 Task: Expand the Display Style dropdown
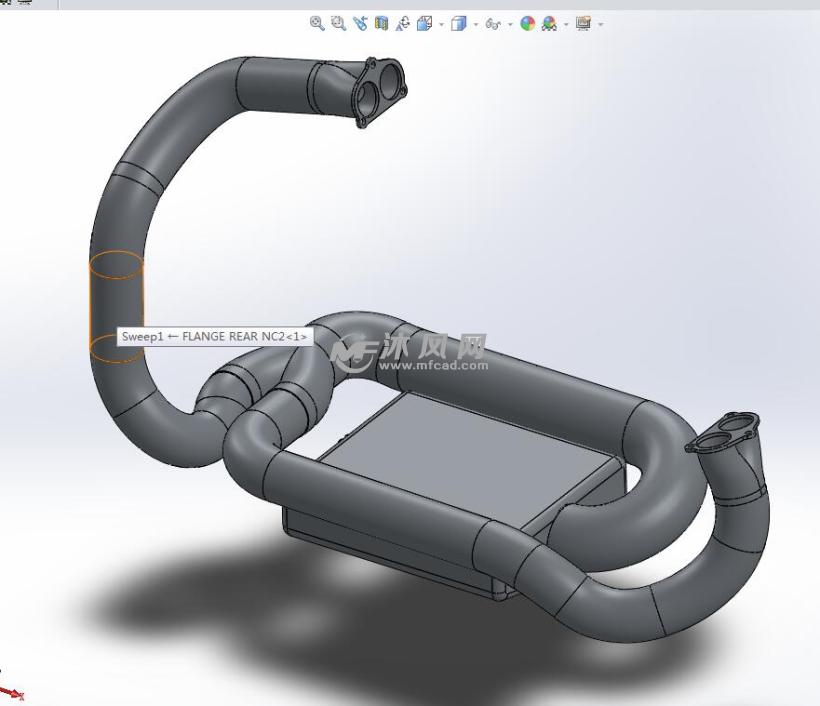tap(474, 22)
